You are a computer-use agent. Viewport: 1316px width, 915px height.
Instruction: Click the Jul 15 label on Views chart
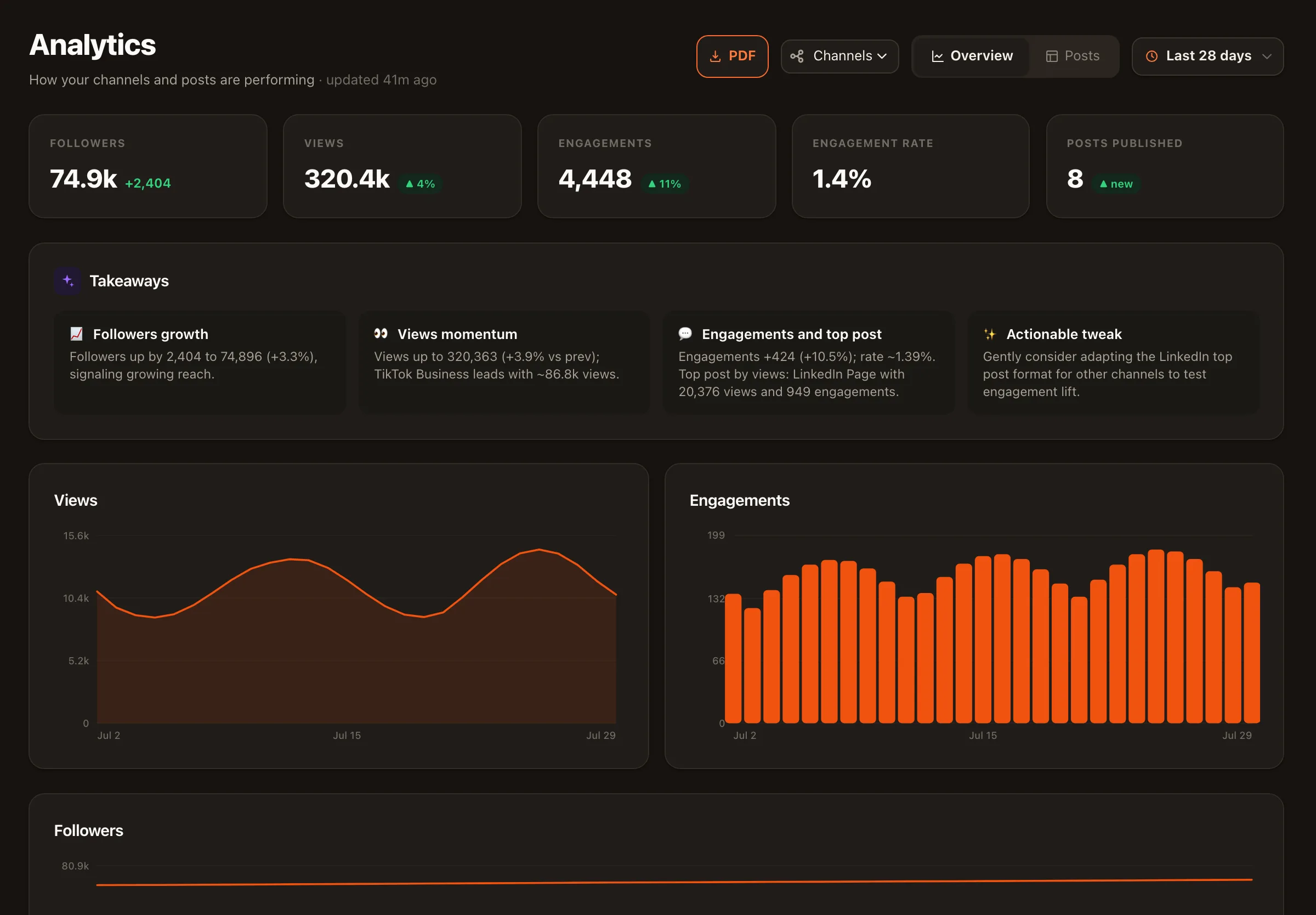click(x=347, y=735)
